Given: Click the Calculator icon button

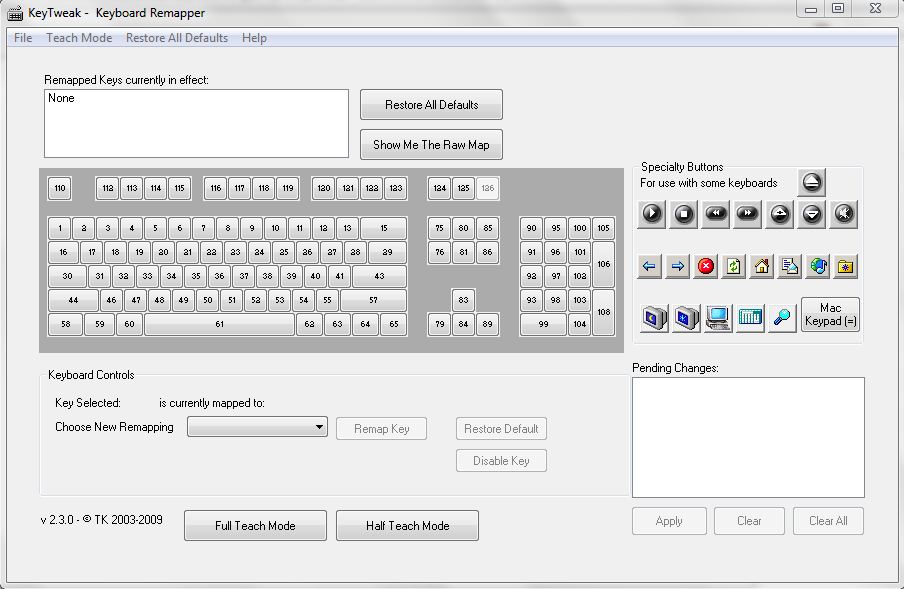Looking at the screenshot, I should [x=750, y=318].
